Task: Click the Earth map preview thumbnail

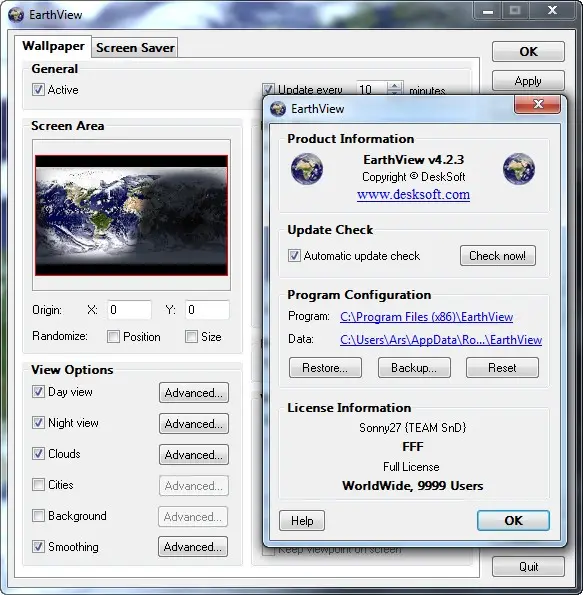Action: click(x=131, y=215)
